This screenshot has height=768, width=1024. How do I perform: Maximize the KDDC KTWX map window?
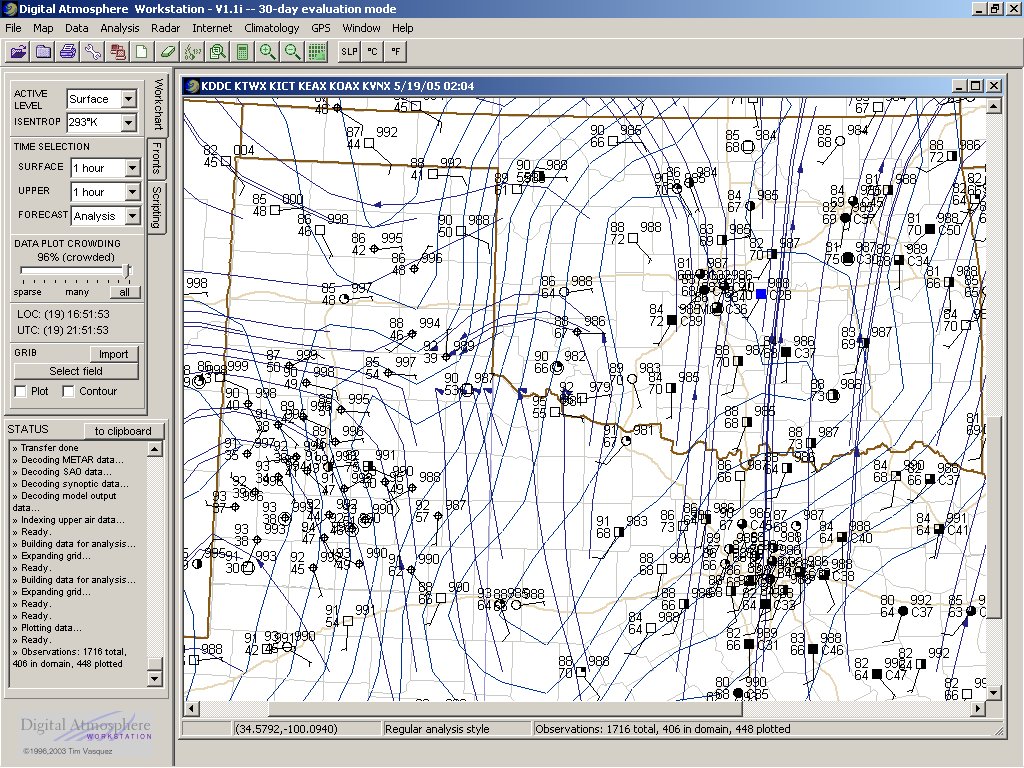pyautogui.click(x=976, y=86)
